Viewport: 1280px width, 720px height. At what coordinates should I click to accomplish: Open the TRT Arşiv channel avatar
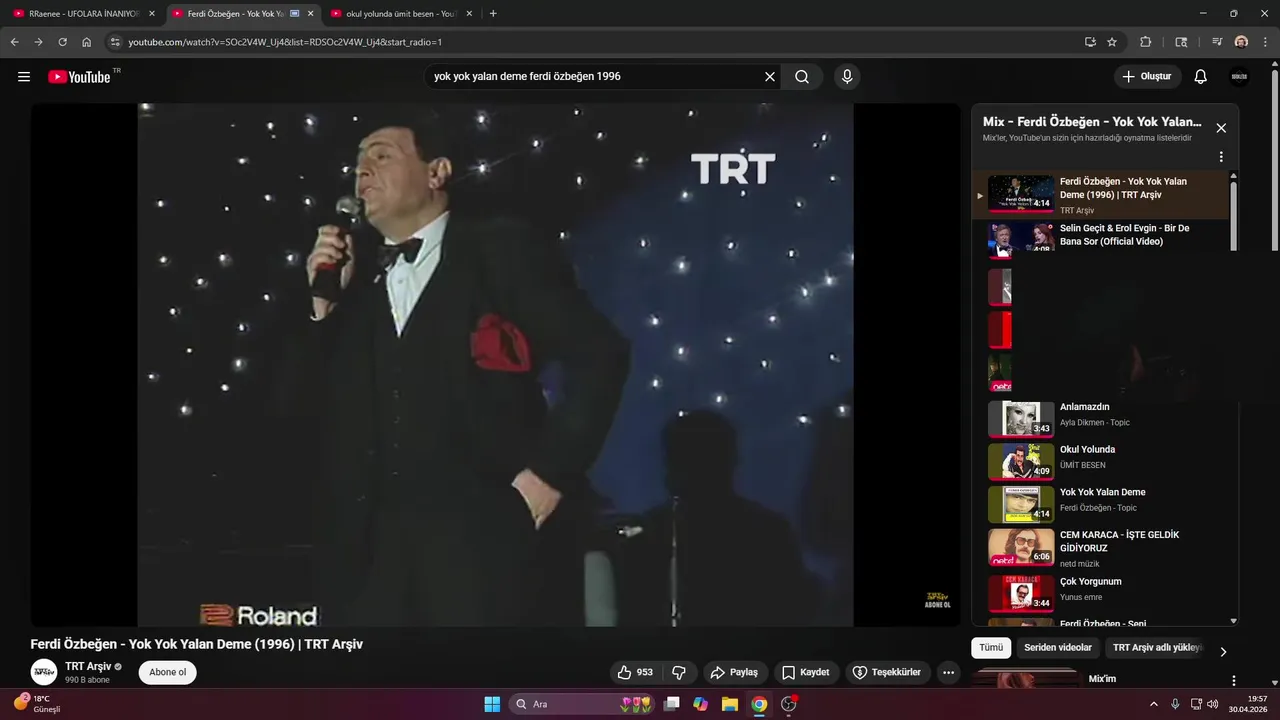click(x=44, y=672)
